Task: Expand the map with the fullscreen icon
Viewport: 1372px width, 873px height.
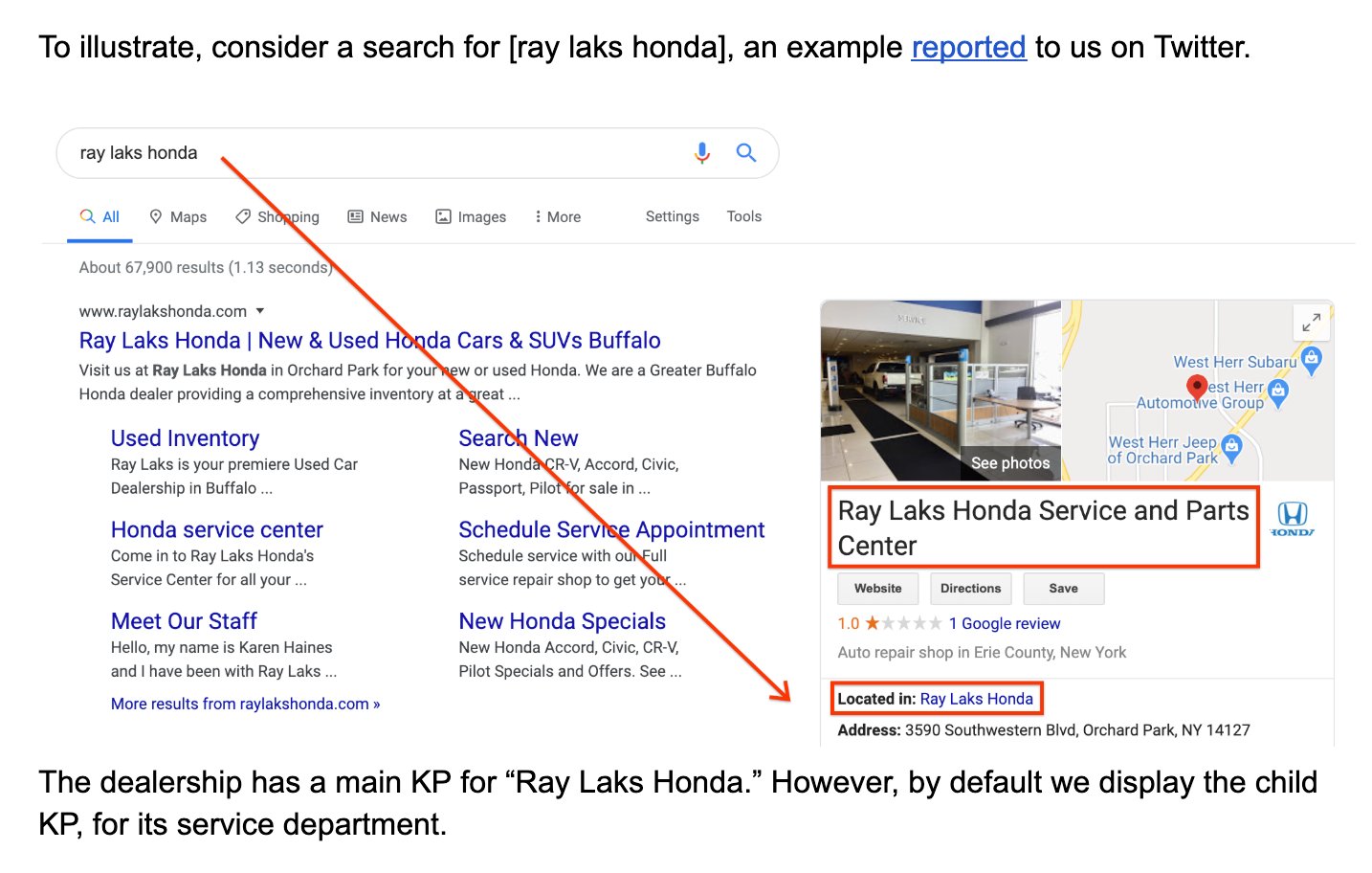Action: pos(1311,323)
